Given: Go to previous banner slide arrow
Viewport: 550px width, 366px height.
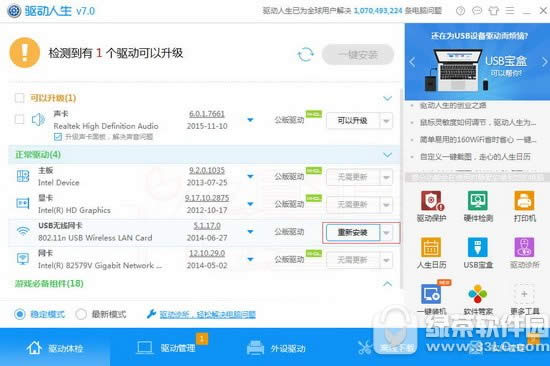Looking at the screenshot, I should [412, 62].
